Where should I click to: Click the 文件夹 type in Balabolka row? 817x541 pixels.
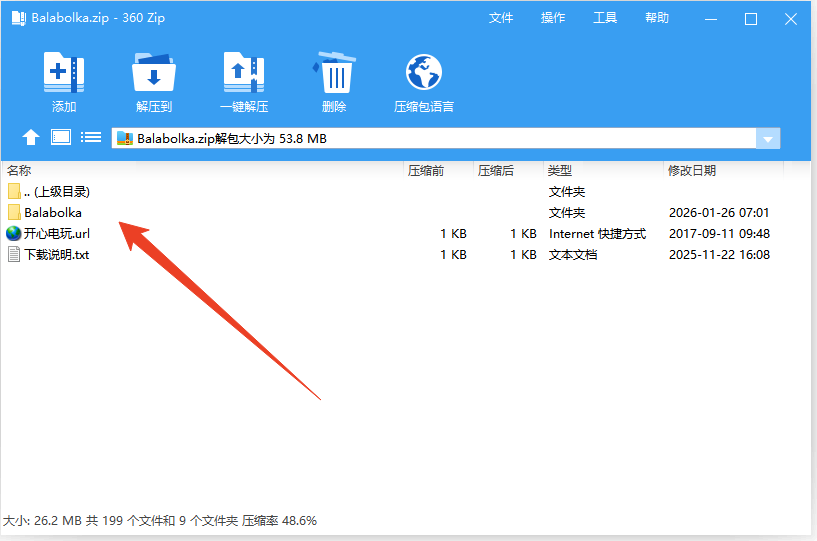pyautogui.click(x=567, y=213)
